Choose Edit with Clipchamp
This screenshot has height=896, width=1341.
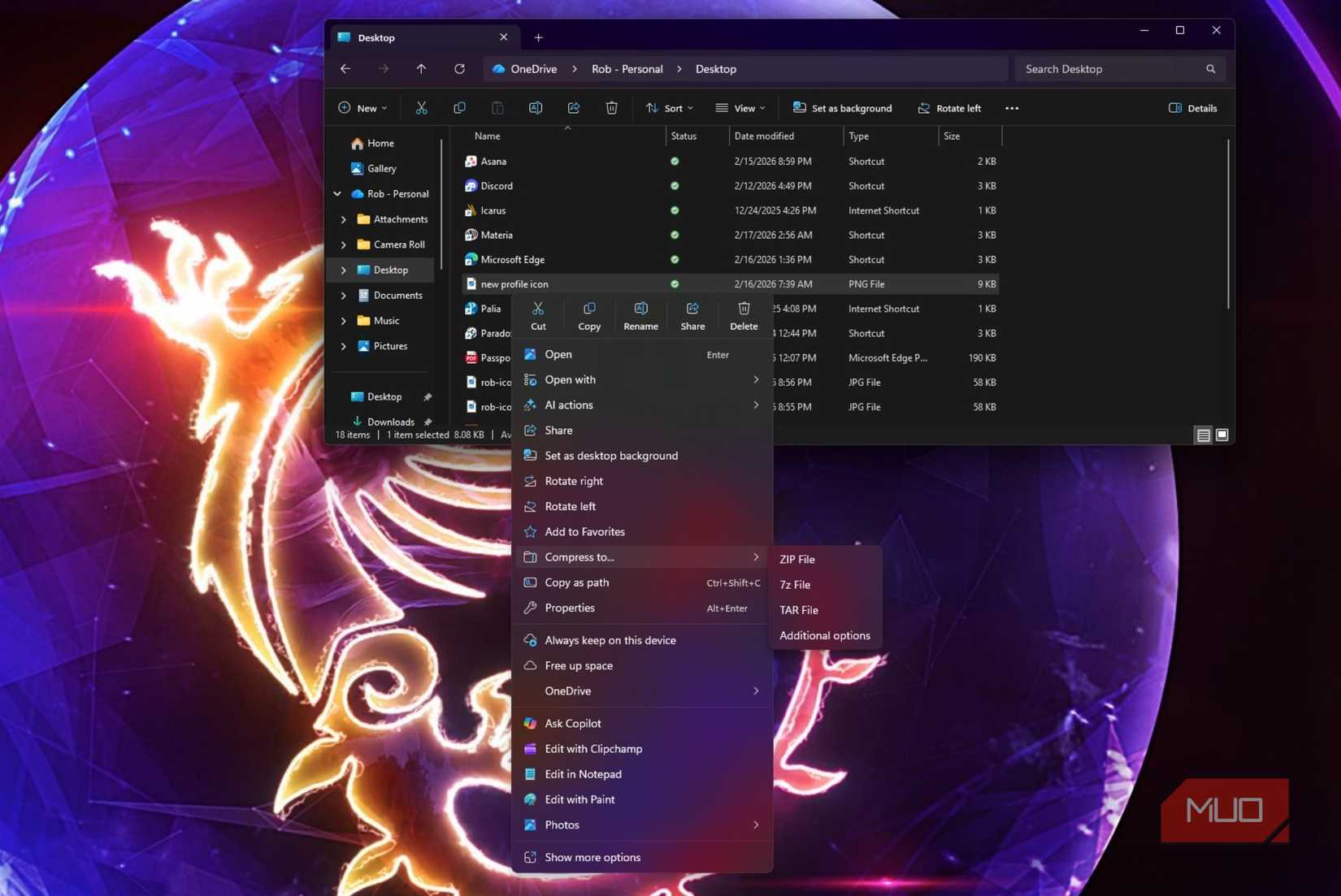click(642, 749)
